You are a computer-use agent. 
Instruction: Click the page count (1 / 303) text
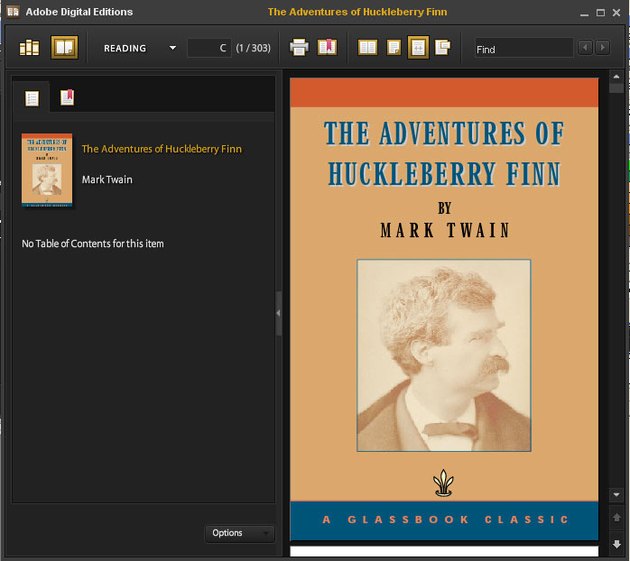(253, 48)
